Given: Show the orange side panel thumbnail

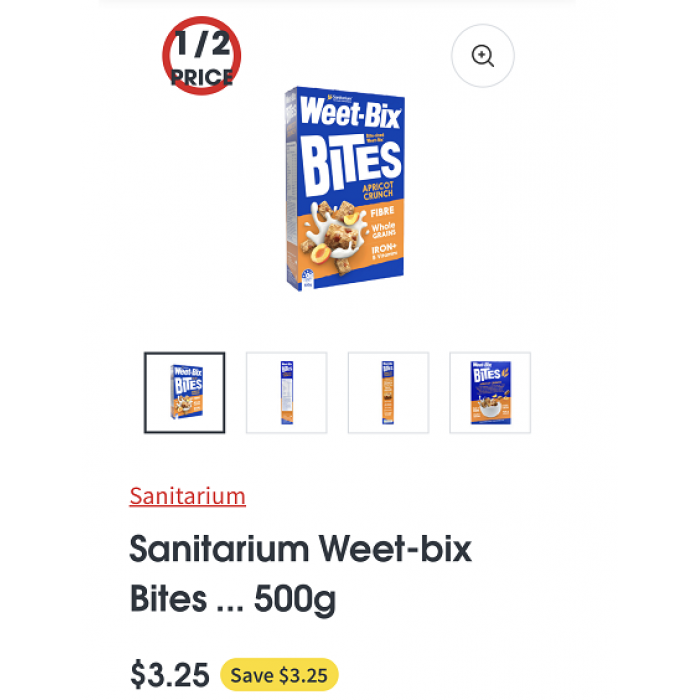Looking at the screenshot, I should coord(388,393).
